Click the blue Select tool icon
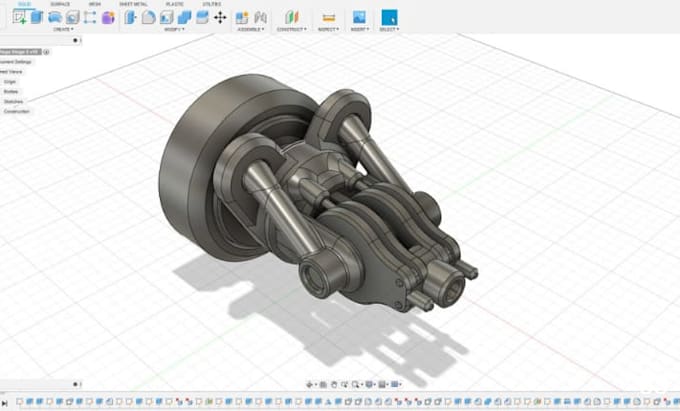Image resolution: width=680 pixels, height=411 pixels. (389, 18)
